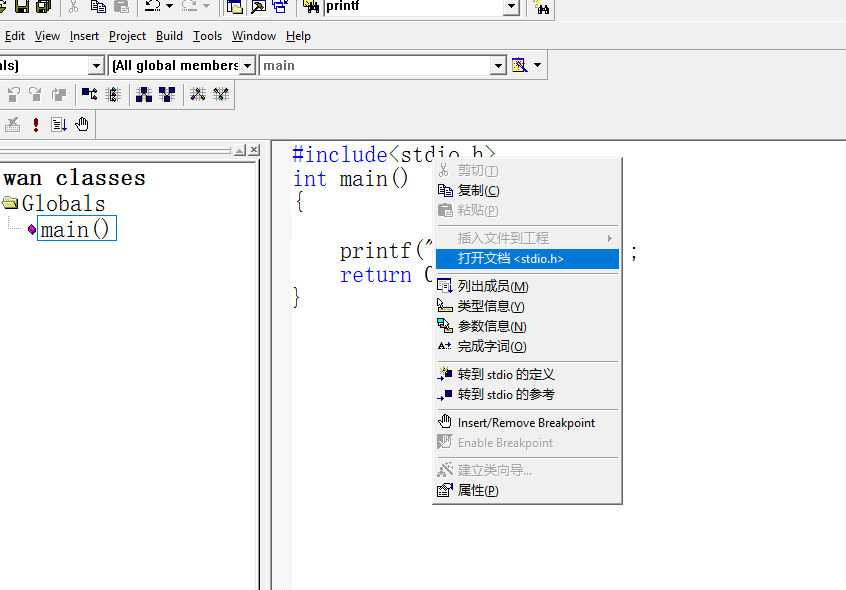Open the main function dropdown list
Viewport: 846px width, 590px height.
(498, 65)
